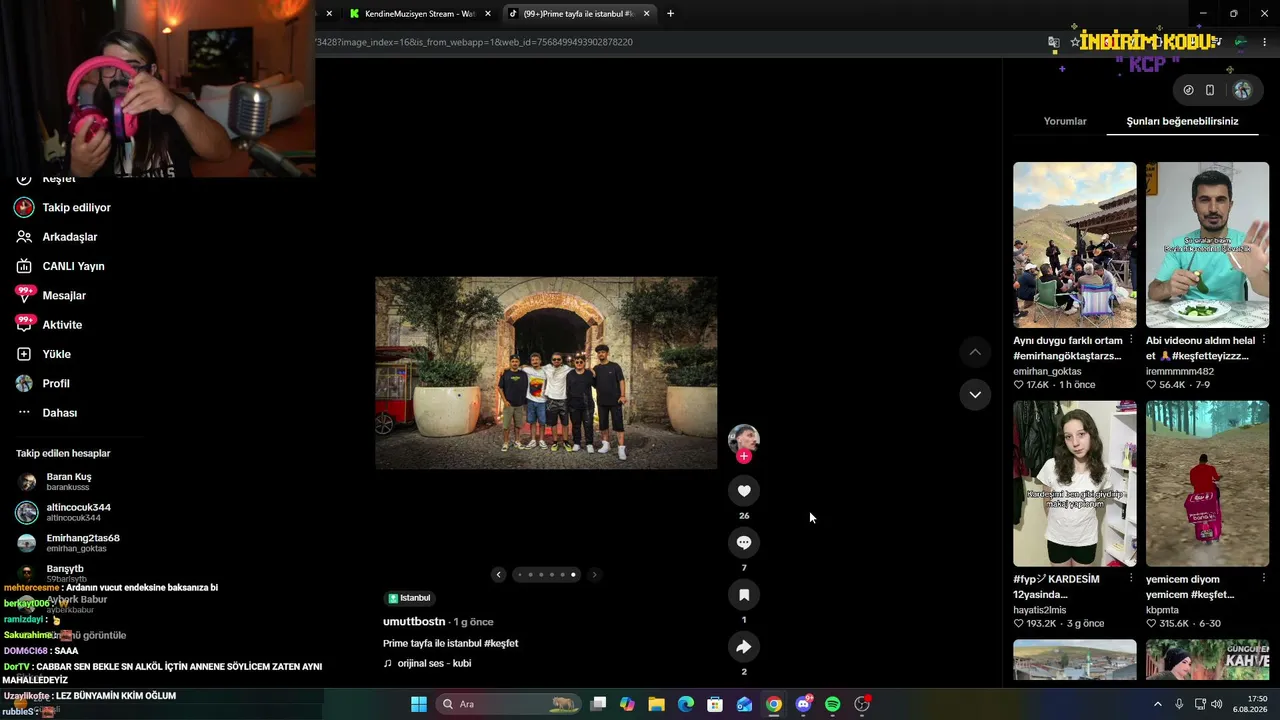Open the Profil avatar icon in sidebar
Screen dimensions: 1280x720
click(x=24, y=383)
